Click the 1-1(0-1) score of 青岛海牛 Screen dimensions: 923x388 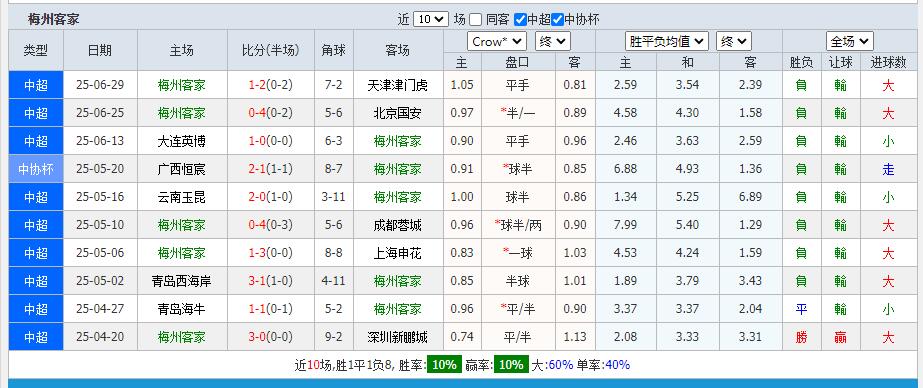[x=271, y=309]
